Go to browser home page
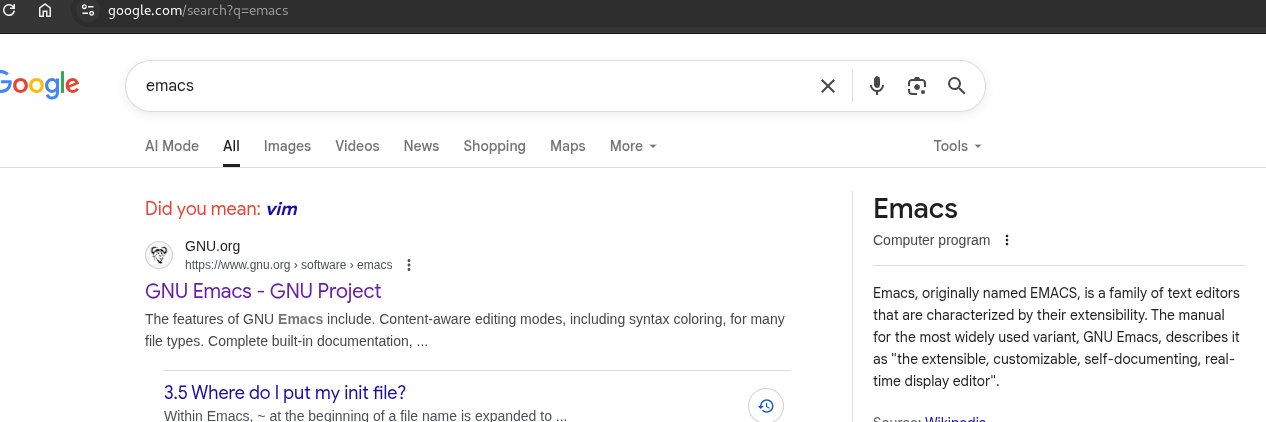This screenshot has width=1266, height=422. pos(44,10)
